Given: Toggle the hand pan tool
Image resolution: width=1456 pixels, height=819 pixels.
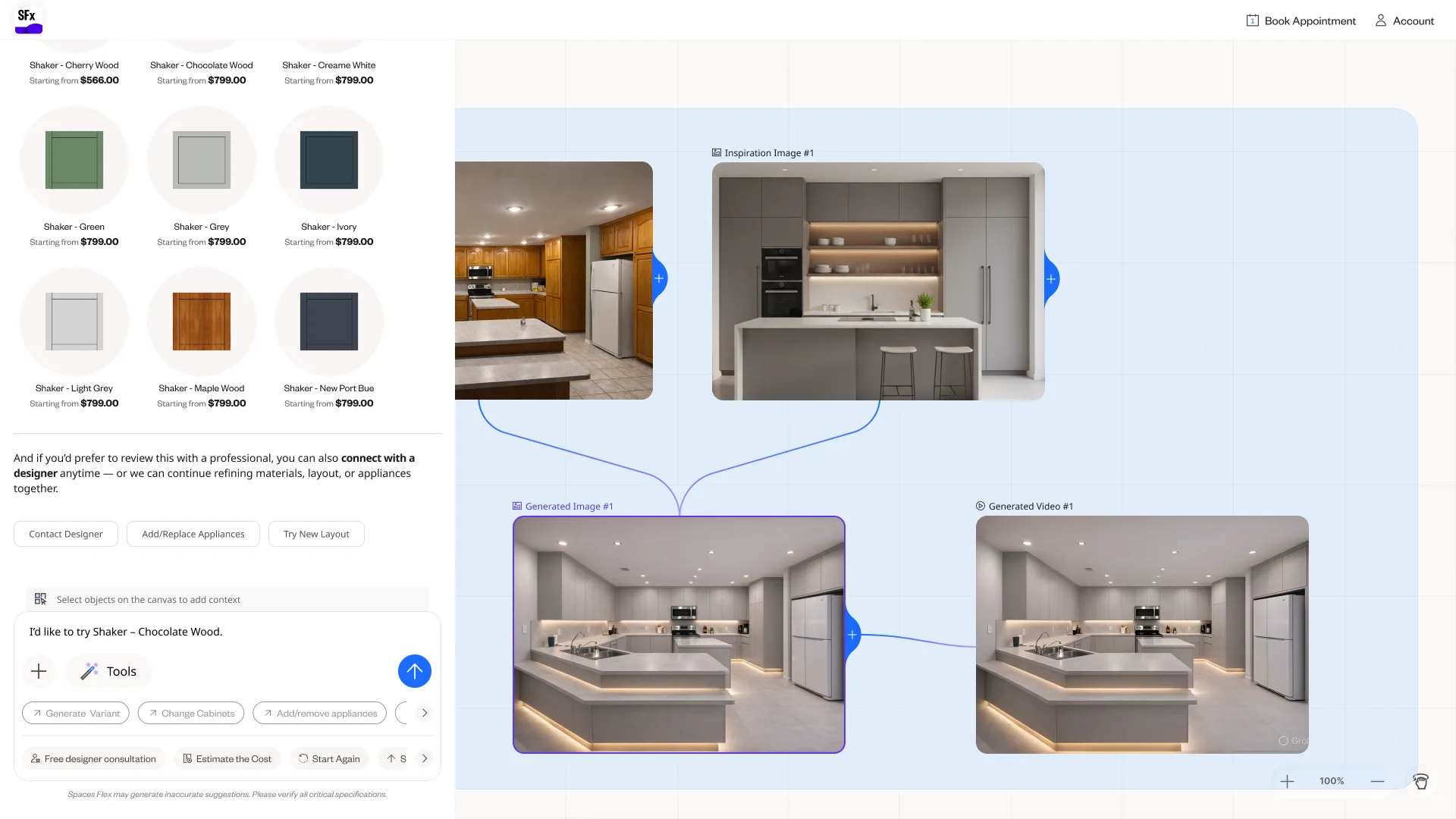Looking at the screenshot, I should (x=1420, y=781).
